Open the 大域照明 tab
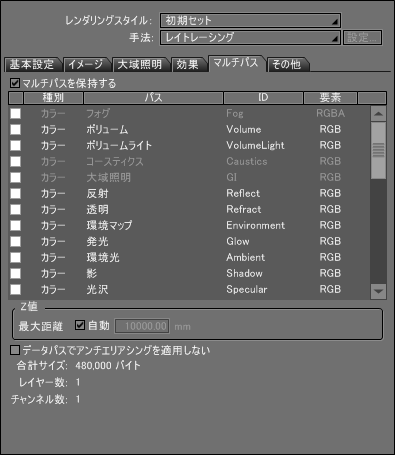The width and height of the screenshot is (395, 455). click(140, 64)
